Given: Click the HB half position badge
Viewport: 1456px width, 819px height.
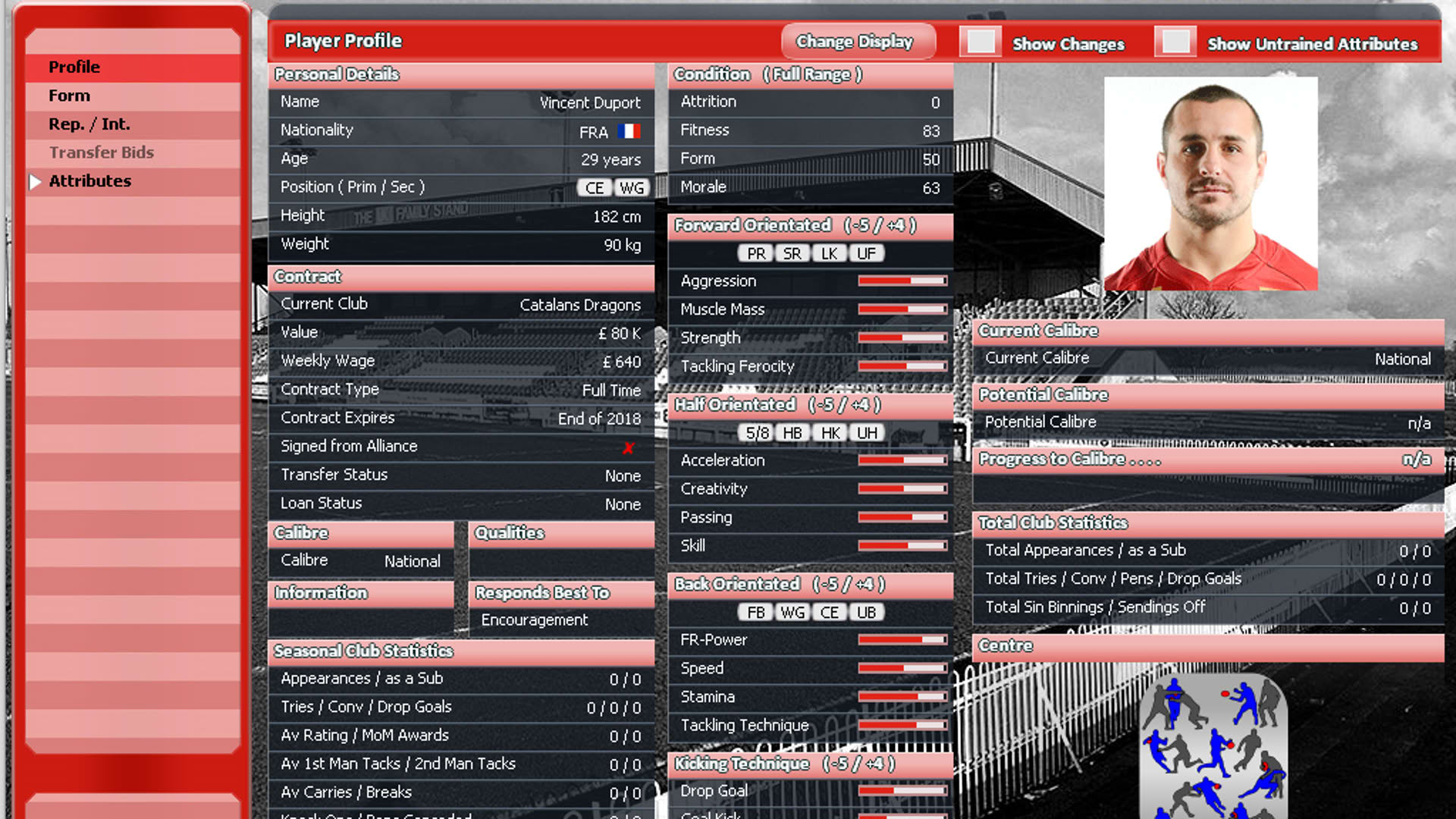Looking at the screenshot, I should [792, 433].
